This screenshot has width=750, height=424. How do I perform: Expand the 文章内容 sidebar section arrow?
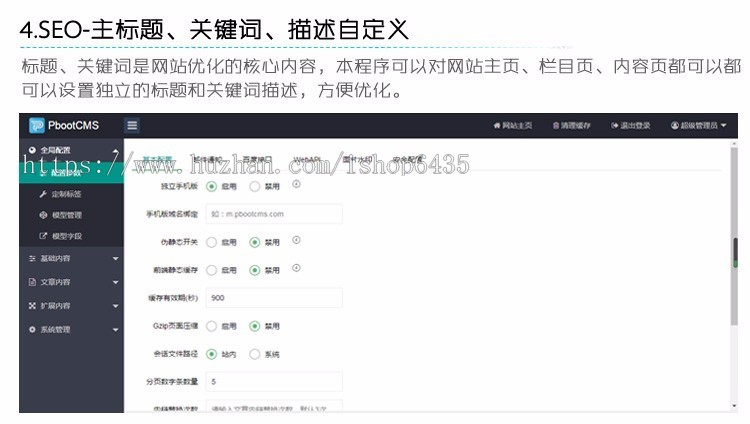(115, 282)
